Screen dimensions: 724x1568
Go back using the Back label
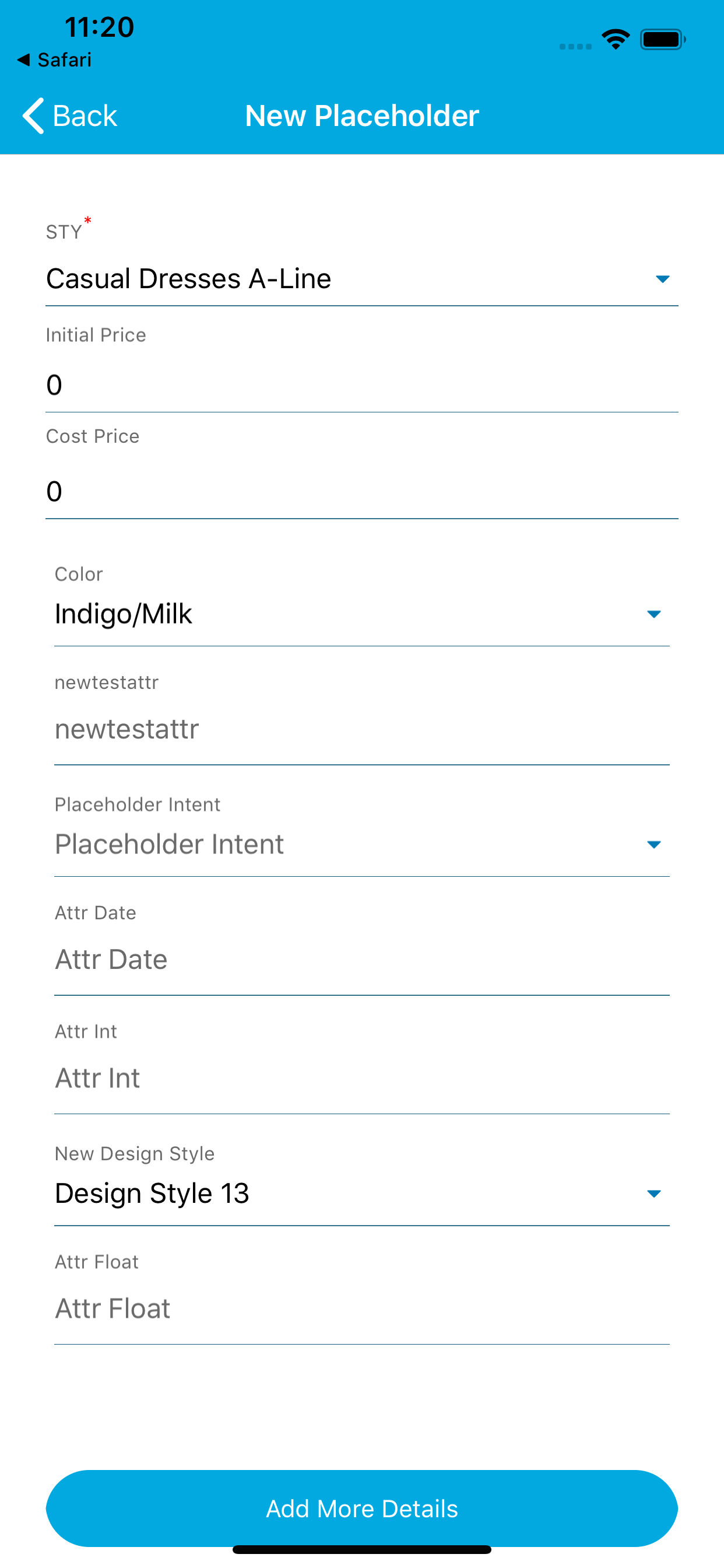click(x=85, y=116)
